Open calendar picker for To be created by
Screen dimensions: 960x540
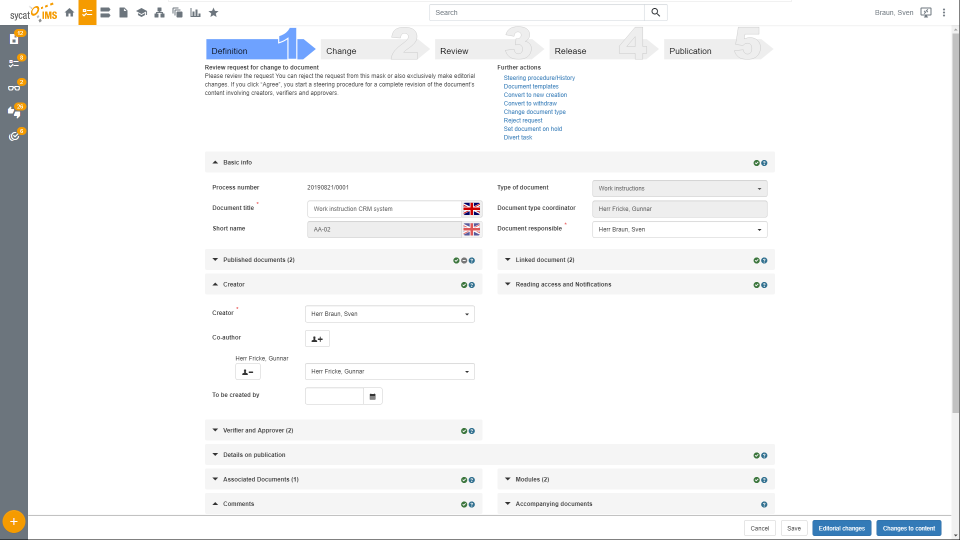click(372, 396)
